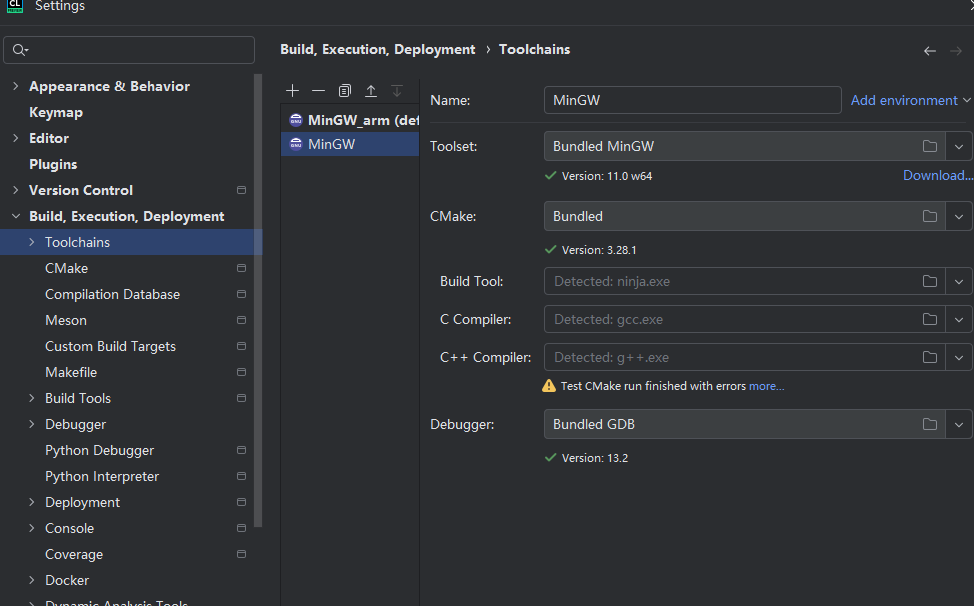Click project-level icon next to Build Tools
This screenshot has width=974, height=606.
(x=242, y=398)
